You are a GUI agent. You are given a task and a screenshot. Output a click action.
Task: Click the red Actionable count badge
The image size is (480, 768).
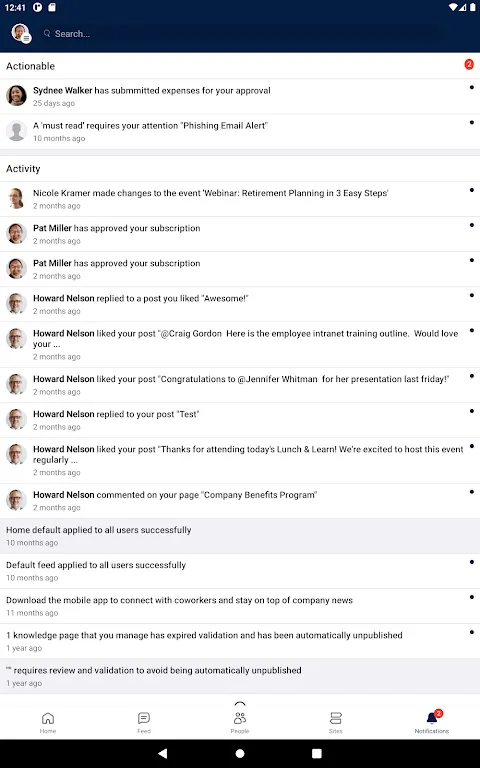(469, 64)
